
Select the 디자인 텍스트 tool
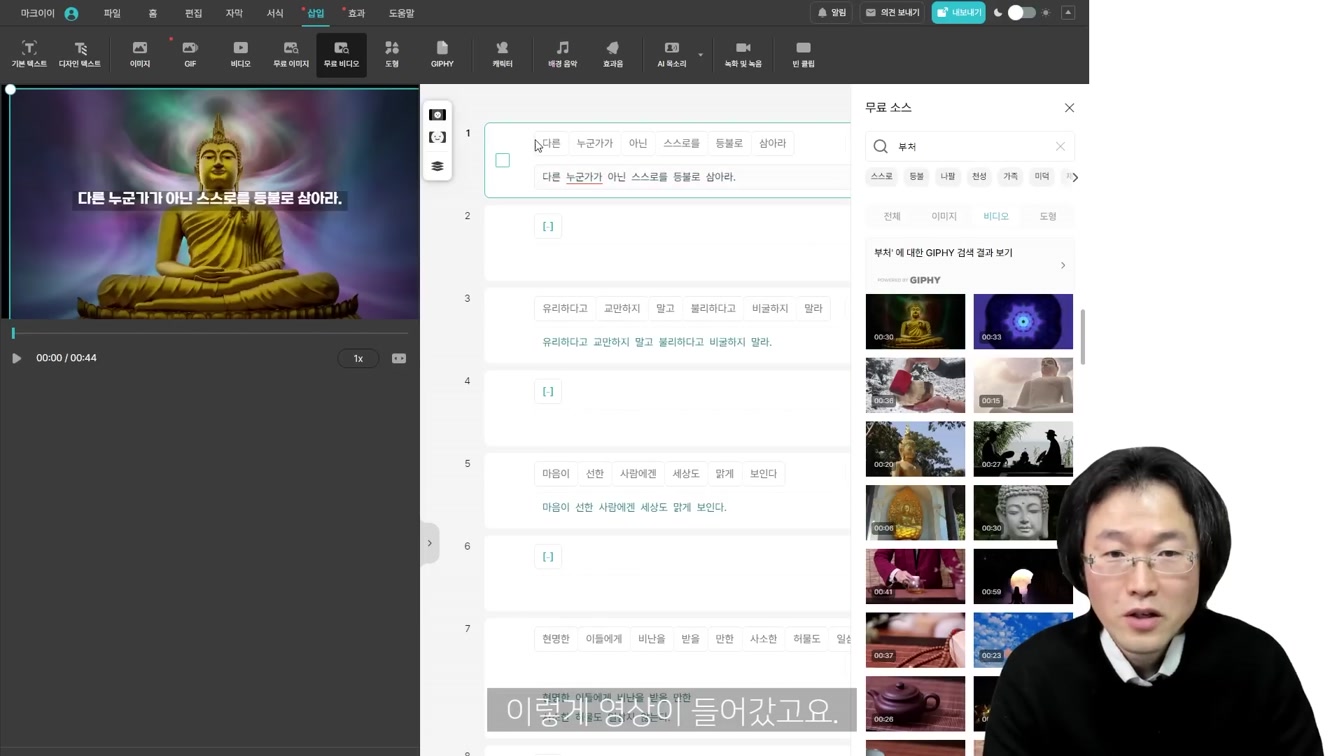[x=80, y=54]
